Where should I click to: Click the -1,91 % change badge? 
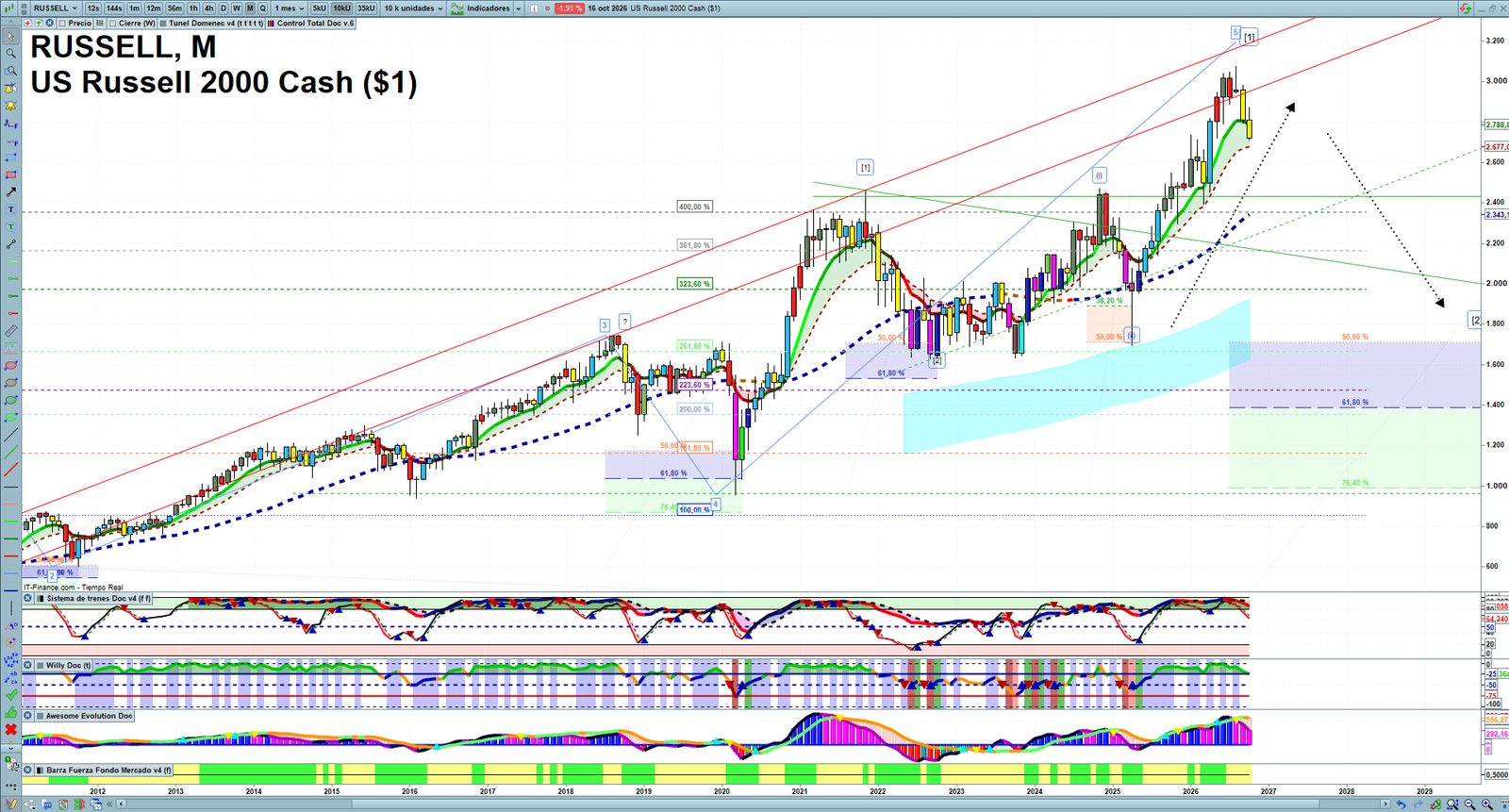569,8
